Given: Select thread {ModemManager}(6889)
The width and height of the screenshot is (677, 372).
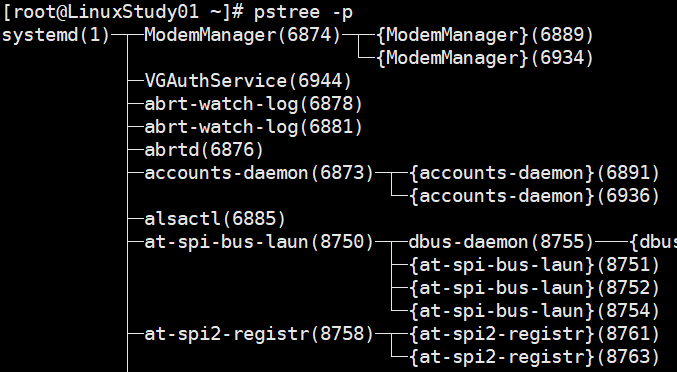Looking at the screenshot, I should pos(485,35).
